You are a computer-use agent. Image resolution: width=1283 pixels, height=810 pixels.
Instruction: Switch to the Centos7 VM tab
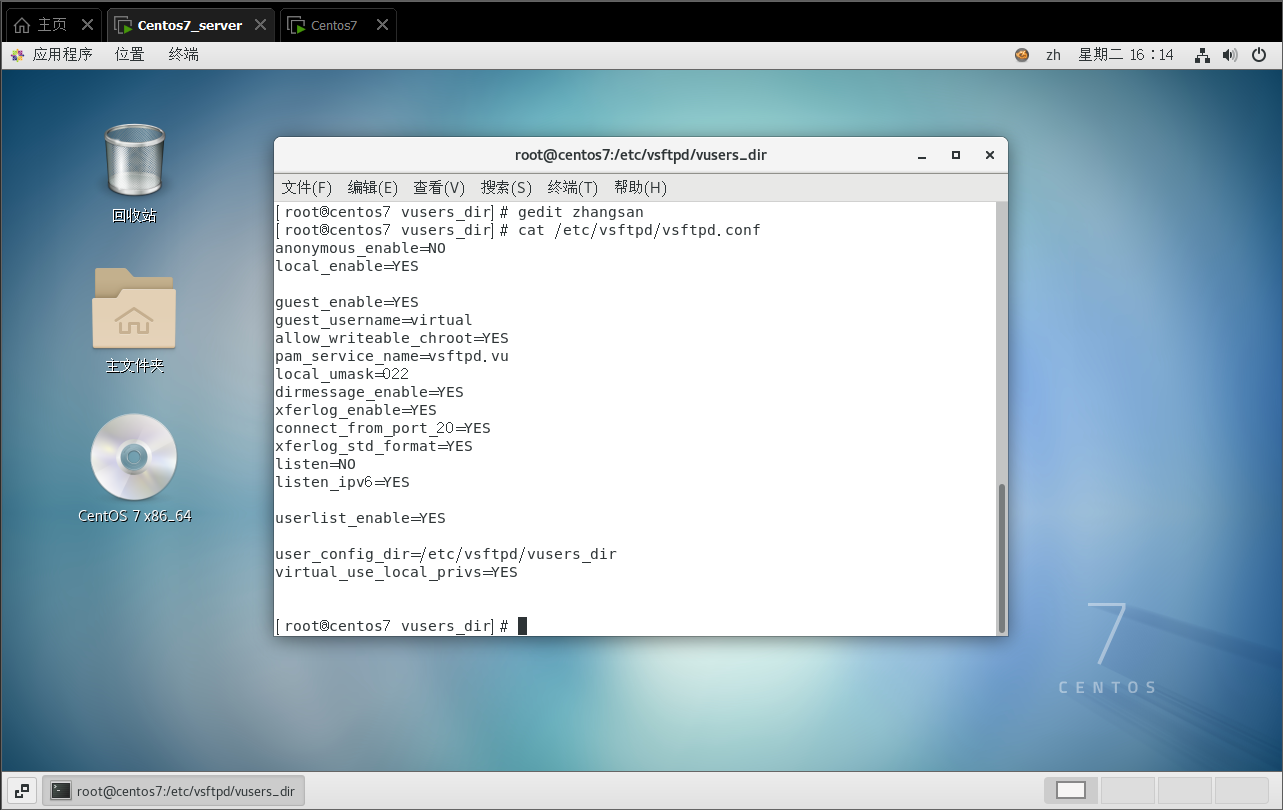pos(333,25)
